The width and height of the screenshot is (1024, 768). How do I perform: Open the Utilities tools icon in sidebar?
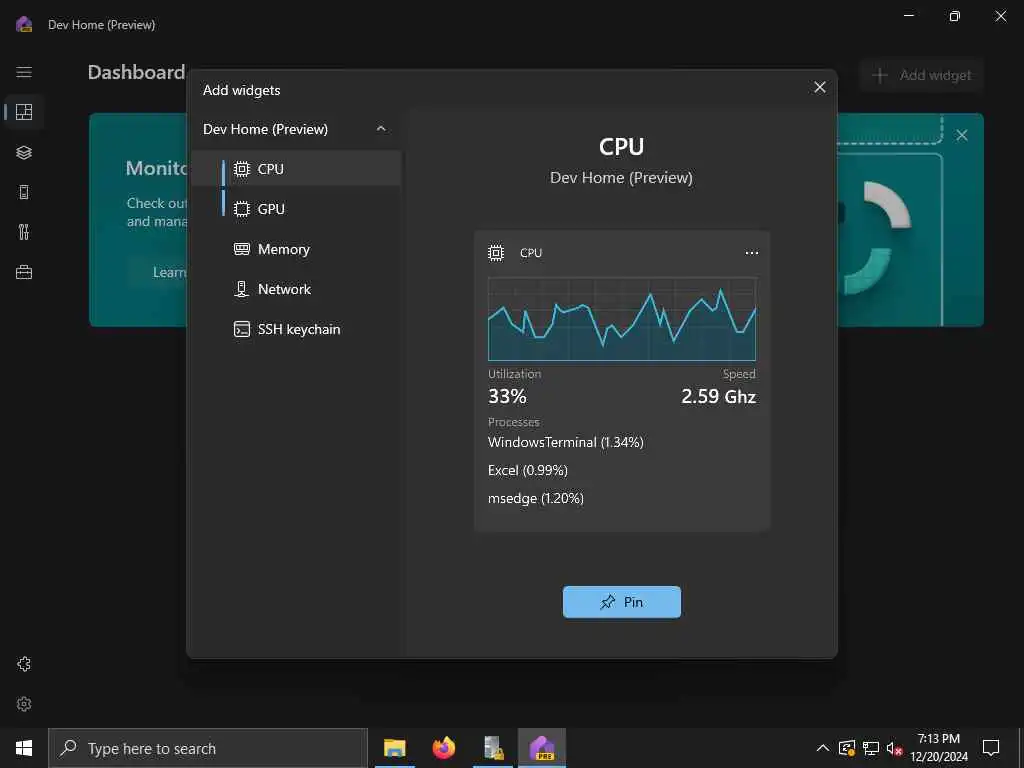[x=24, y=232]
